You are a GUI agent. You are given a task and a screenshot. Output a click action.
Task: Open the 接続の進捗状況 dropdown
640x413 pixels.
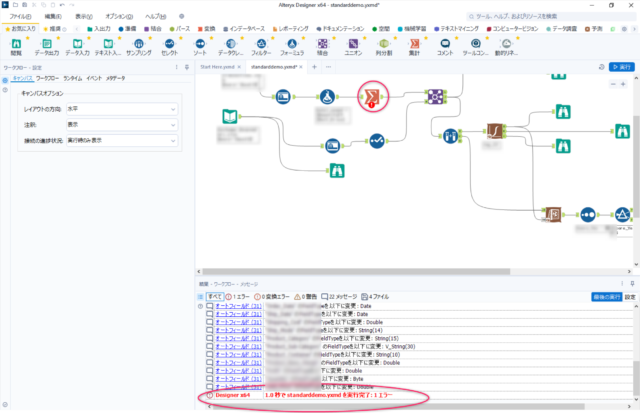pyautogui.click(x=122, y=140)
